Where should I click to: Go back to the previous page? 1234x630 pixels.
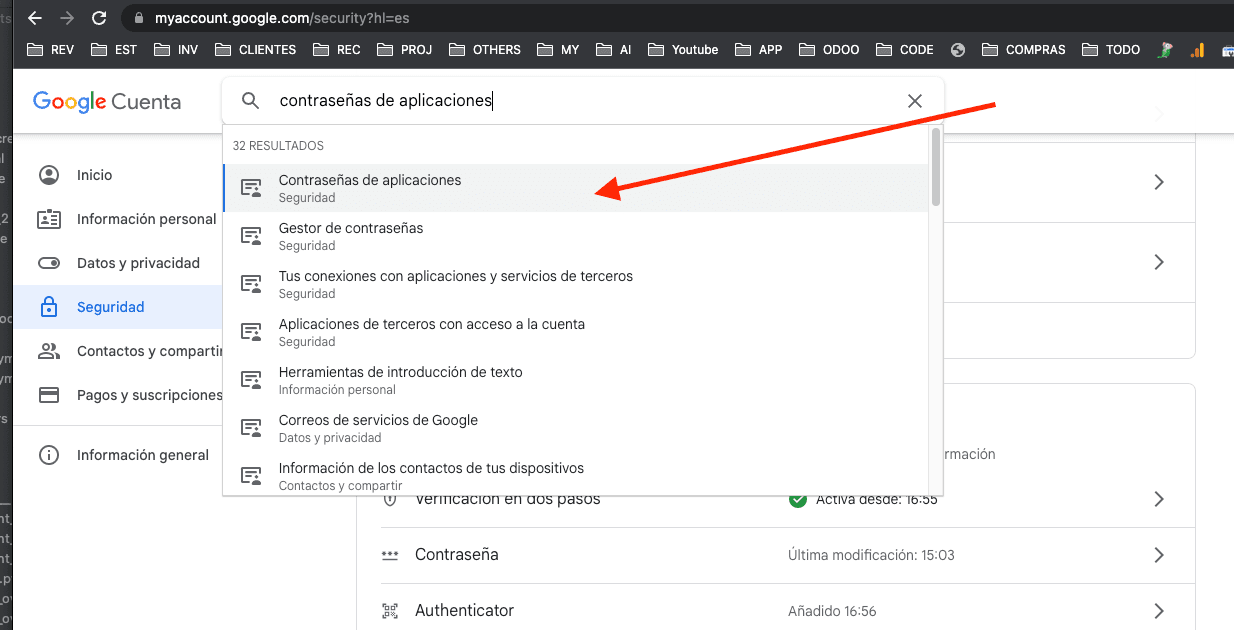click(35, 18)
